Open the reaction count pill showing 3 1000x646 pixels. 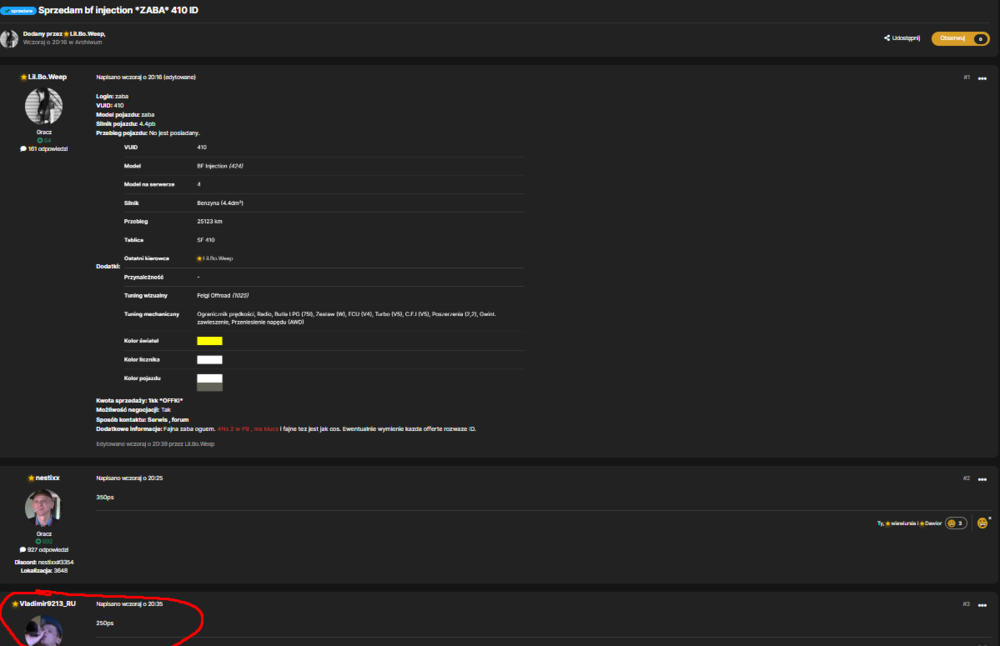point(956,523)
